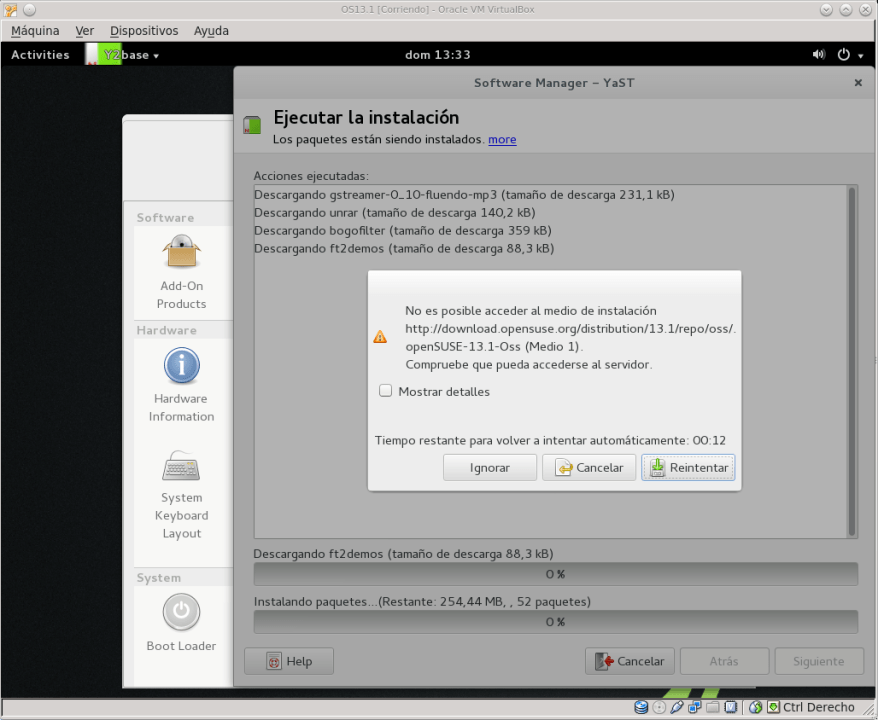Image resolution: width=878 pixels, height=720 pixels.
Task: Click the network activity icon in the status bar
Action: [x=692, y=706]
